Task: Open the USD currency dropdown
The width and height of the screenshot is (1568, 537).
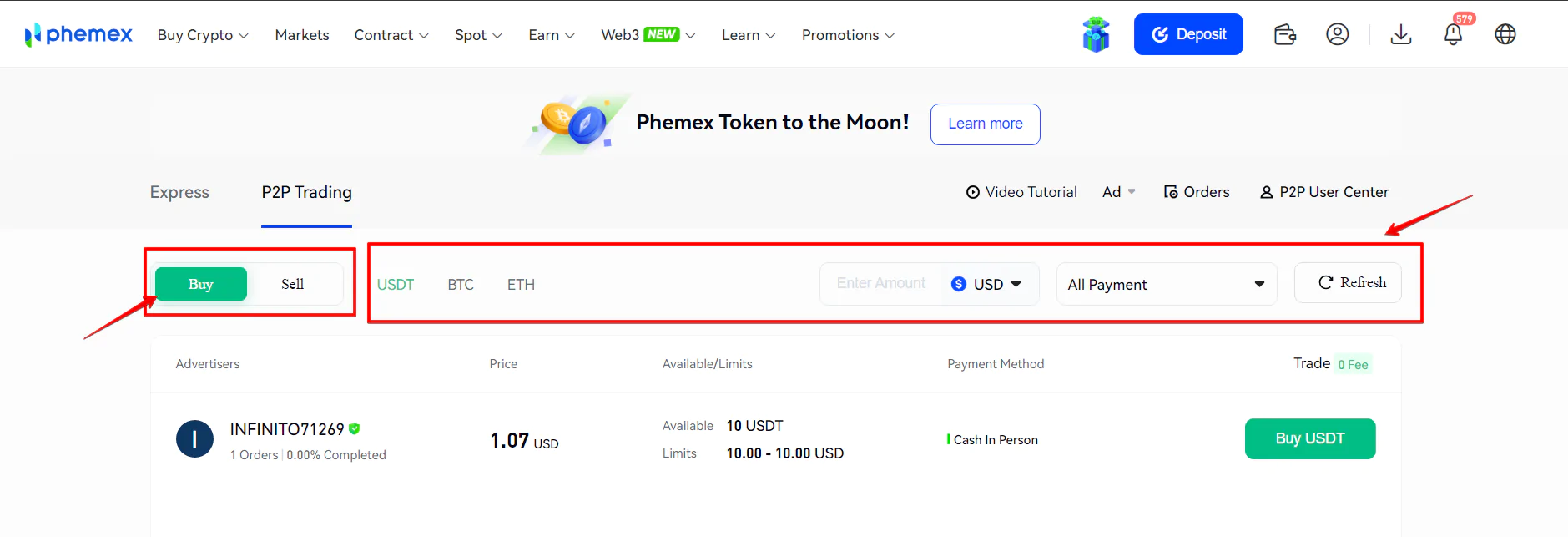Action: (x=986, y=284)
